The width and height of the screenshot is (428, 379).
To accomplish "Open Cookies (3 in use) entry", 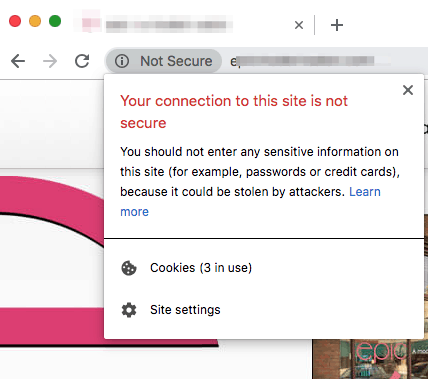I will coord(264,268).
